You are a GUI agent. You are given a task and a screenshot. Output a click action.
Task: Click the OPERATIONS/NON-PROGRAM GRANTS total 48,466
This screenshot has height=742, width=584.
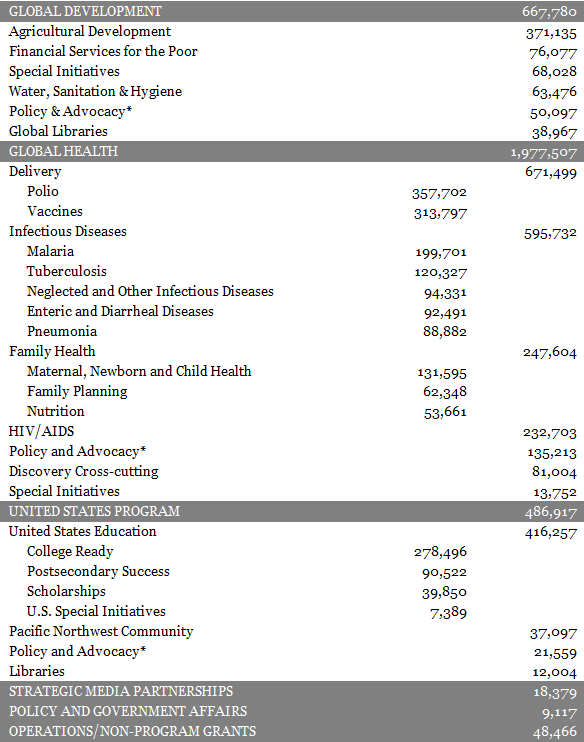tap(555, 733)
